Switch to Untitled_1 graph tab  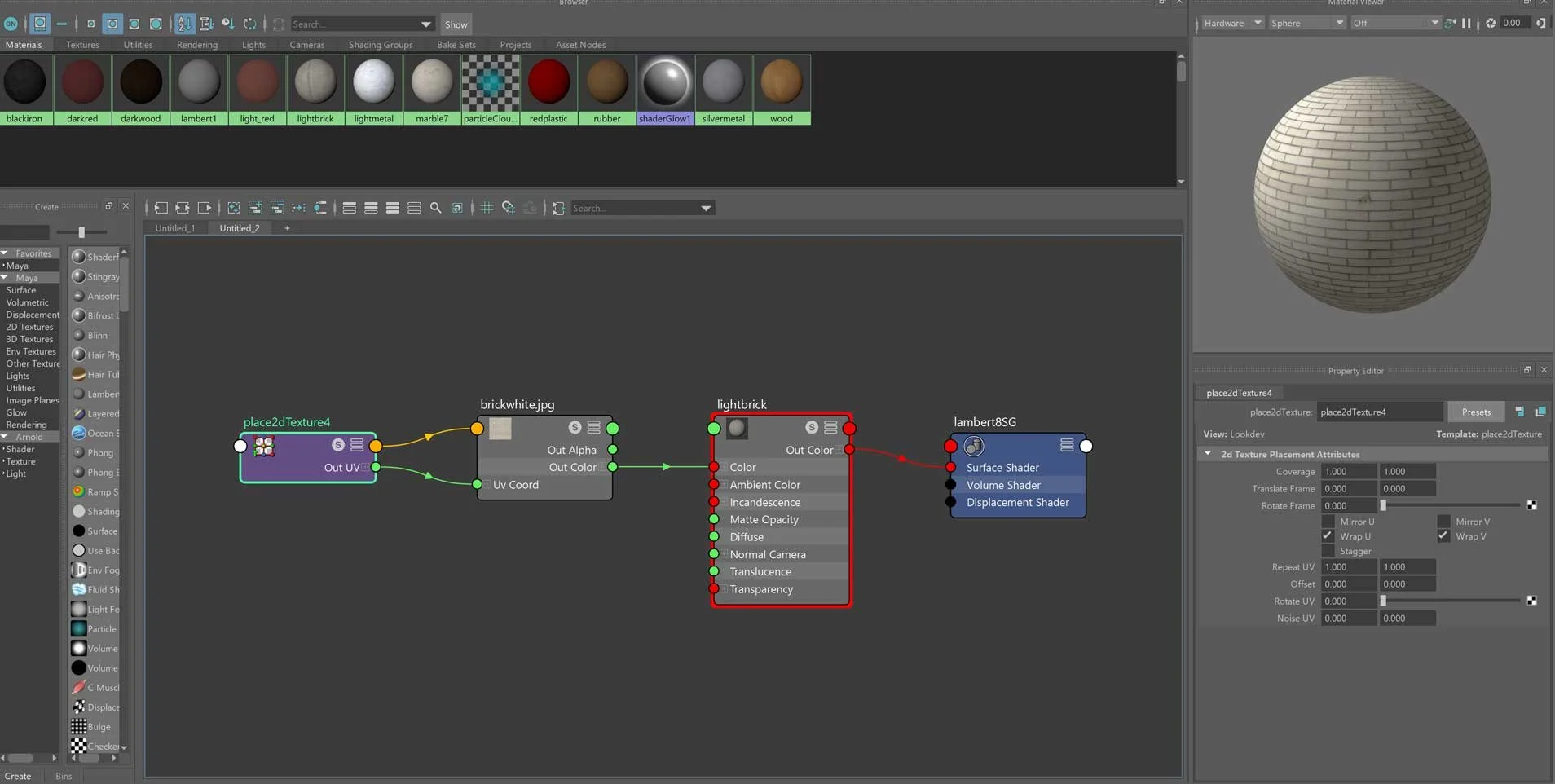click(175, 228)
